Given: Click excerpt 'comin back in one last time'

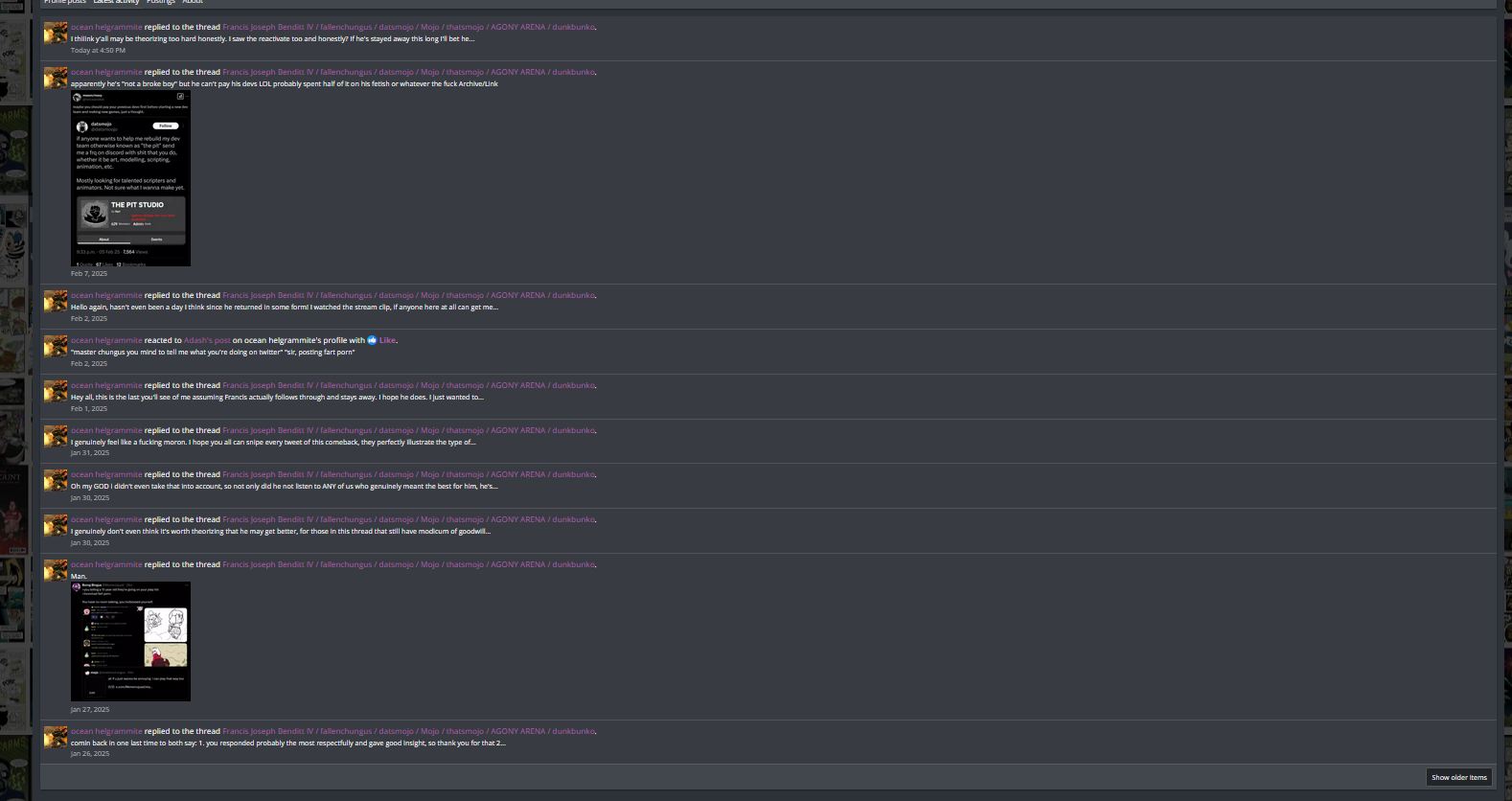Looking at the screenshot, I should pyautogui.click(x=288, y=743).
